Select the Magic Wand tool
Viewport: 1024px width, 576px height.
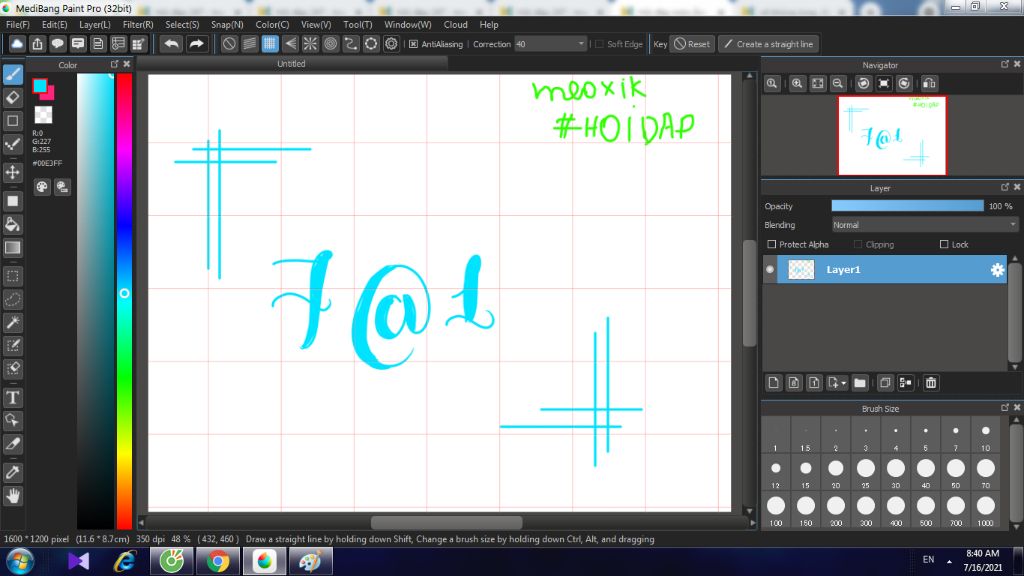coord(12,323)
